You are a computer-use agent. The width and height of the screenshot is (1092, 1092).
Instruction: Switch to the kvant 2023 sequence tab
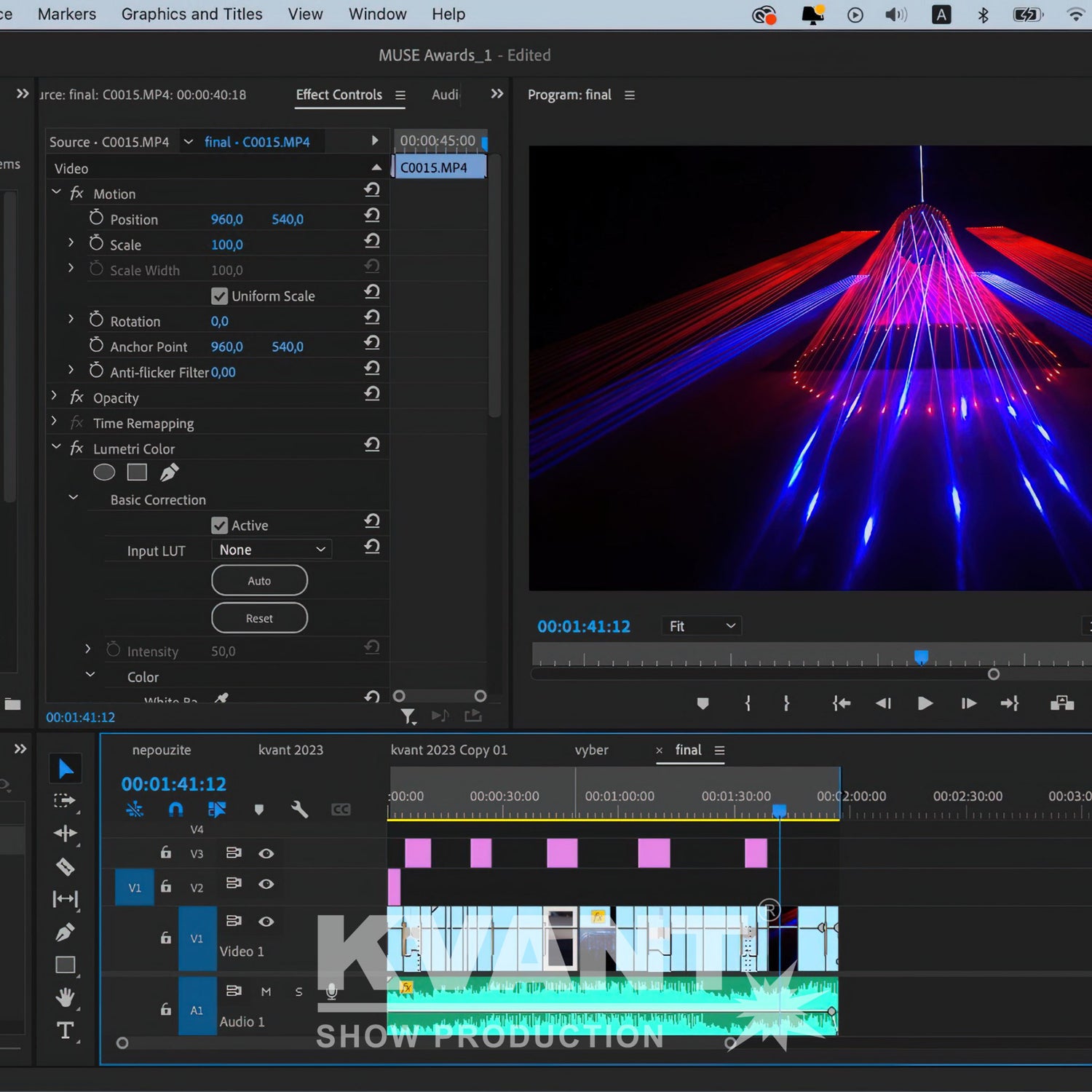(x=290, y=750)
